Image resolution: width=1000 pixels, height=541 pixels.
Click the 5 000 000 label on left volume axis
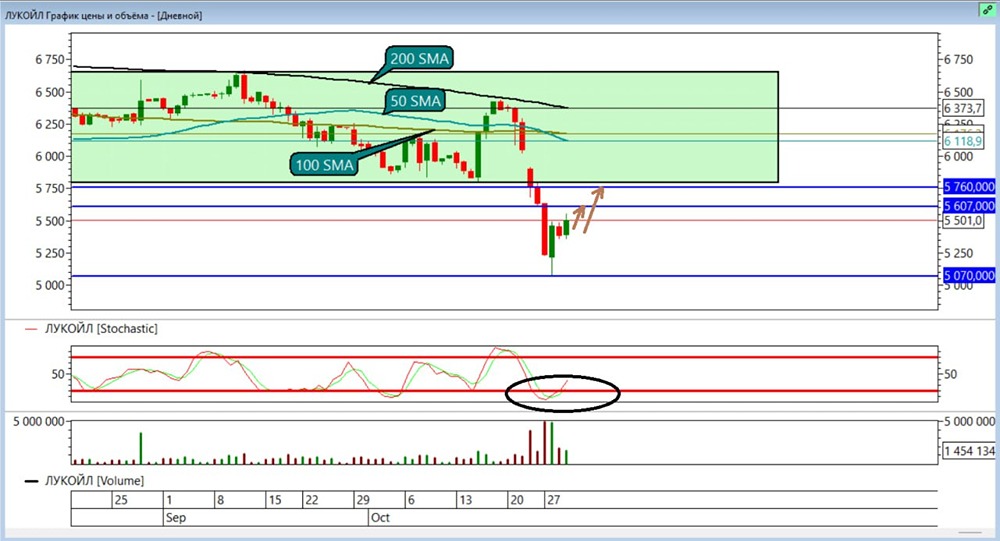coord(39,422)
